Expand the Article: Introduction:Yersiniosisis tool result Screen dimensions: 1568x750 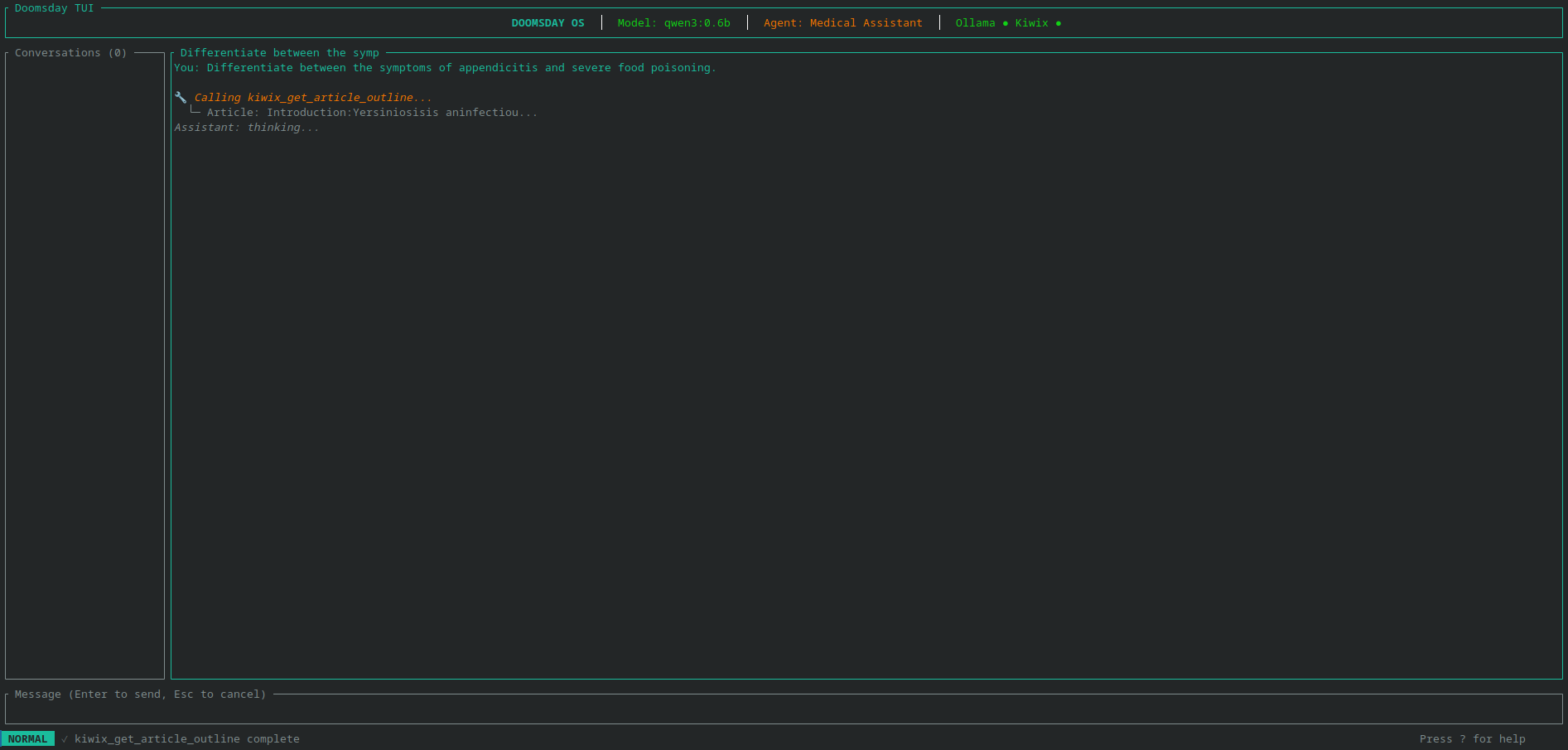point(371,112)
